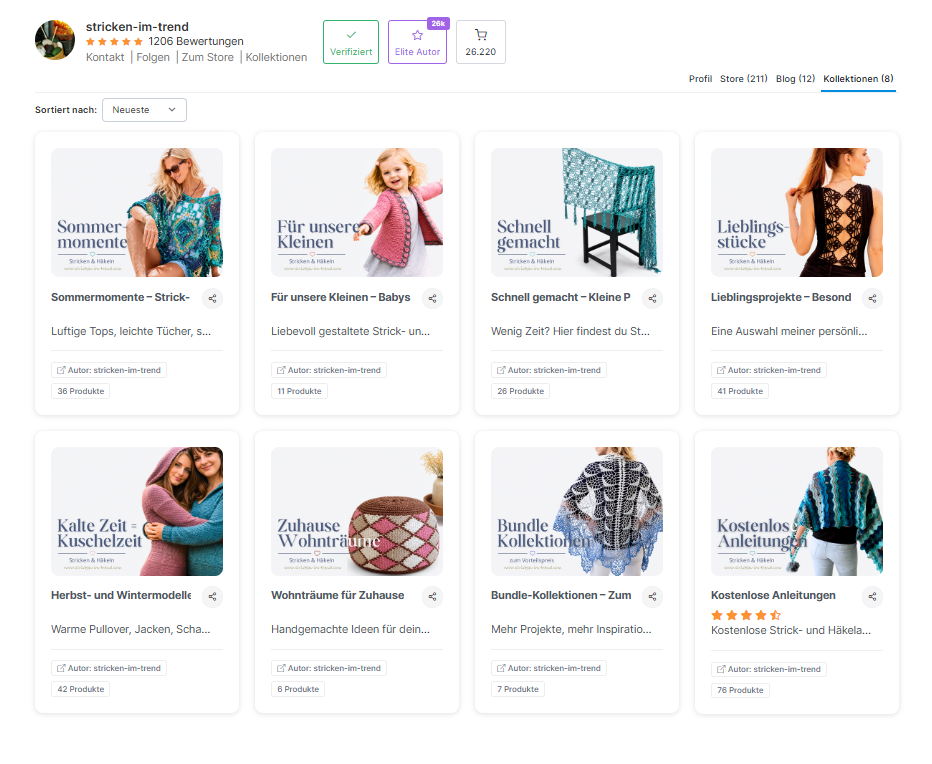Share the Für unsere Kleinen collection

coord(432,298)
